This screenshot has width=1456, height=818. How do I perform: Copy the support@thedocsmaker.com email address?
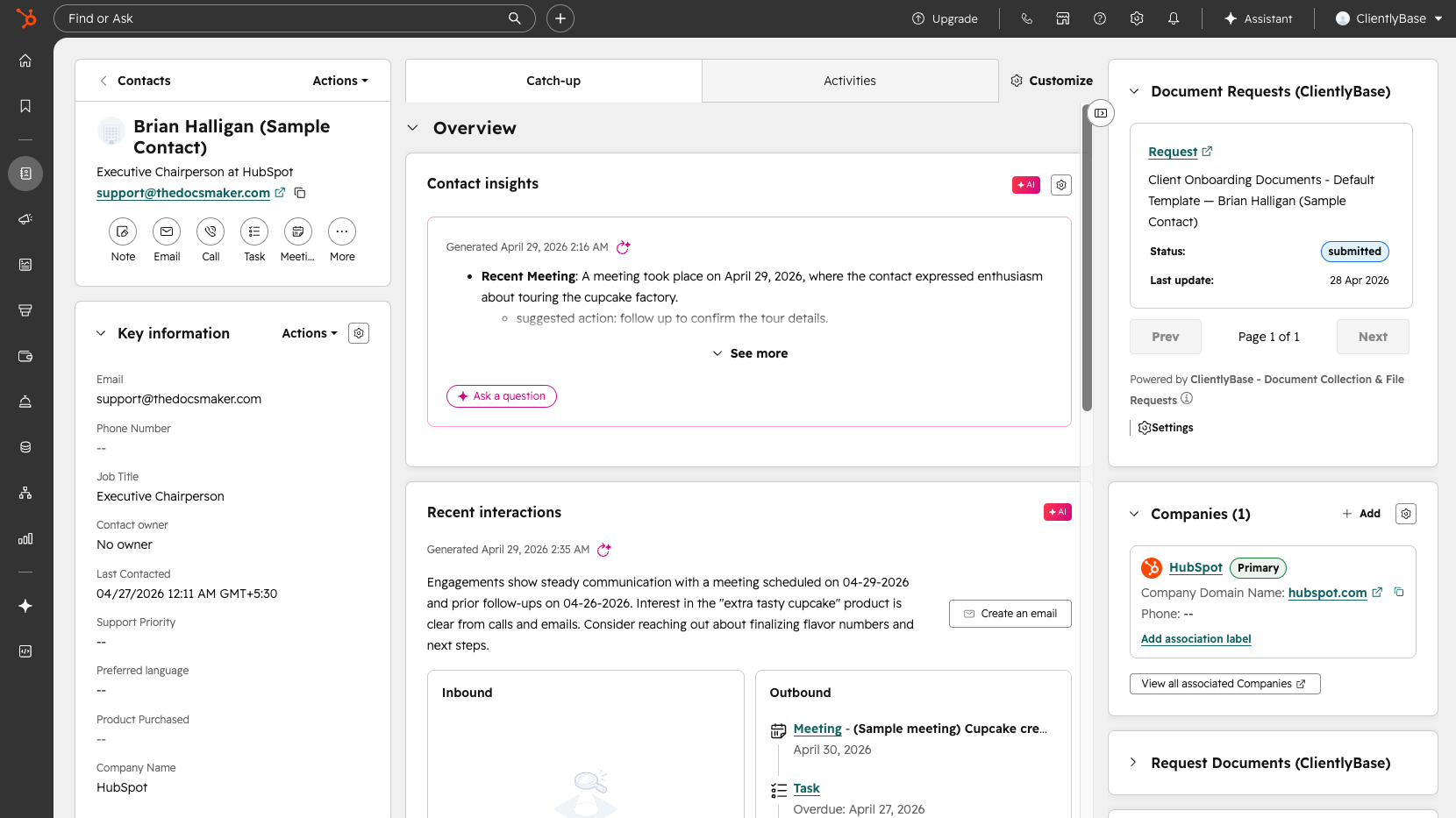pos(300,193)
